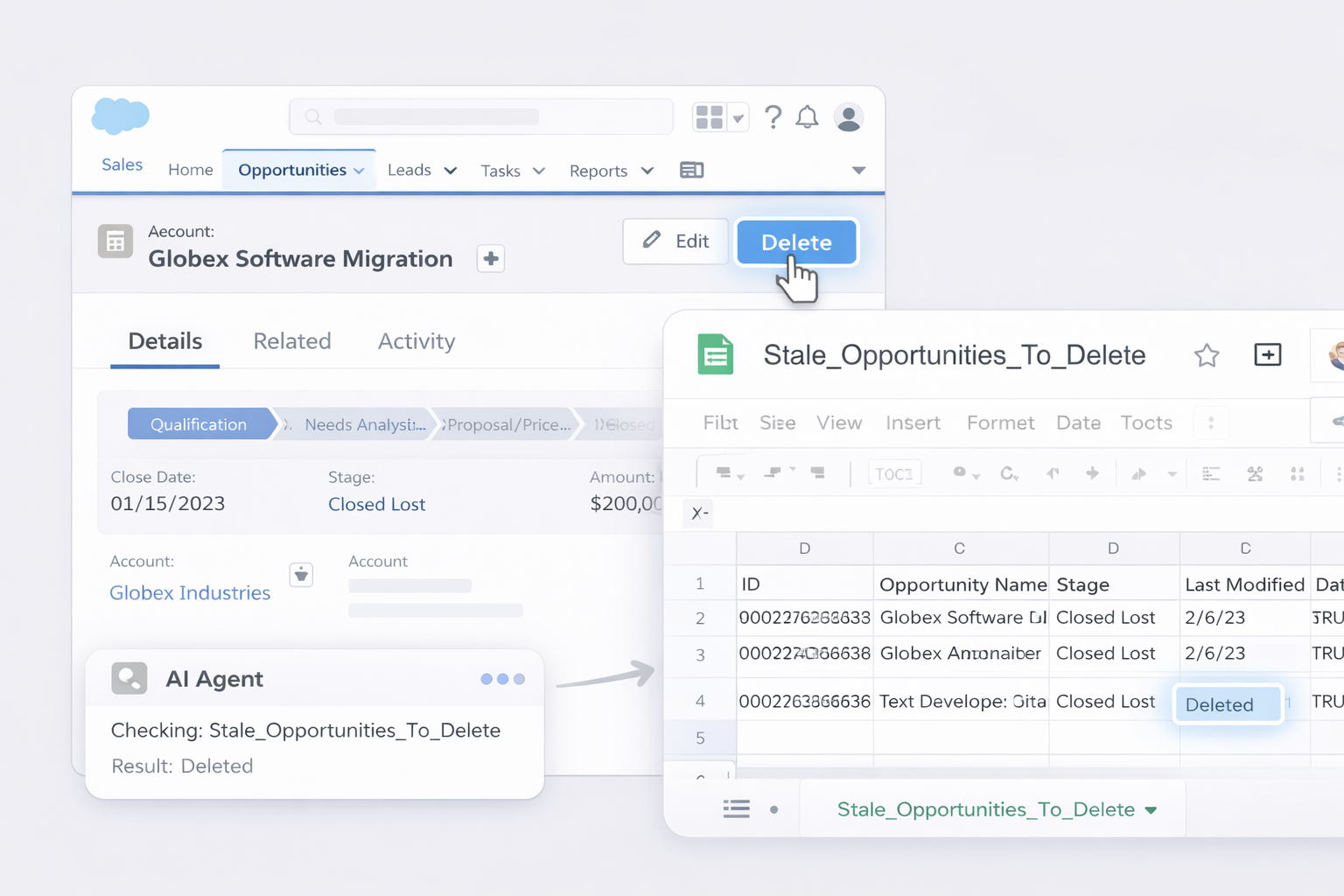This screenshot has width=1344, height=896.
Task: Select the highlighted Deleted cell
Action: [x=1228, y=704]
